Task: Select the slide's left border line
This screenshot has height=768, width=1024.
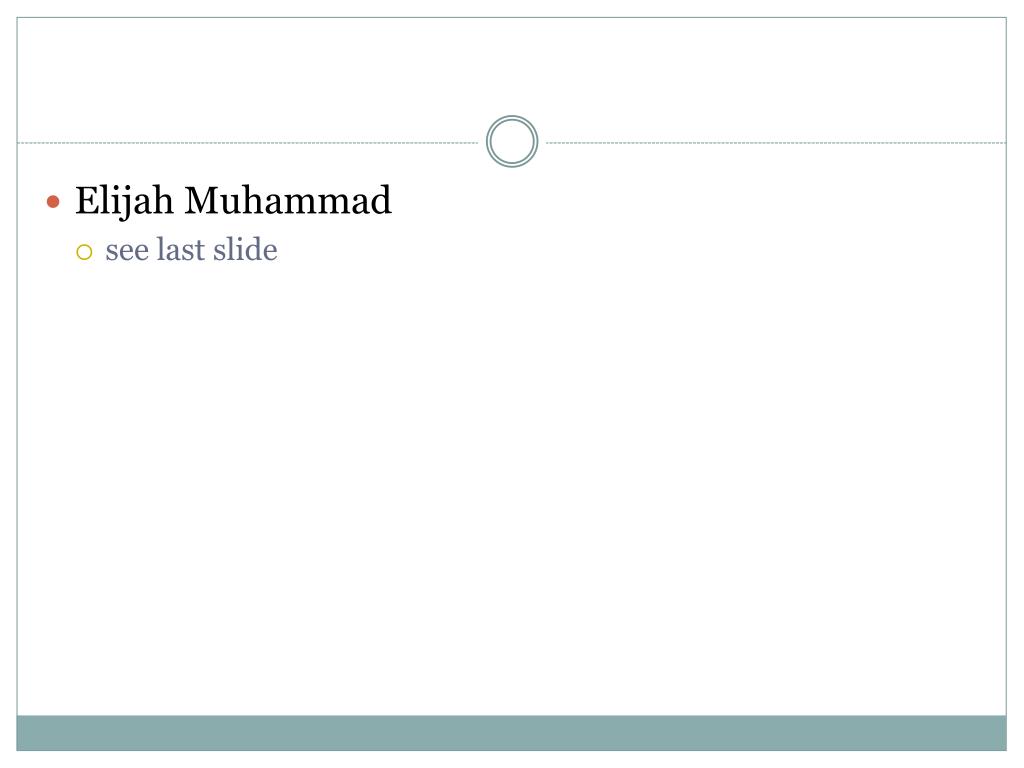Action: 17,384
